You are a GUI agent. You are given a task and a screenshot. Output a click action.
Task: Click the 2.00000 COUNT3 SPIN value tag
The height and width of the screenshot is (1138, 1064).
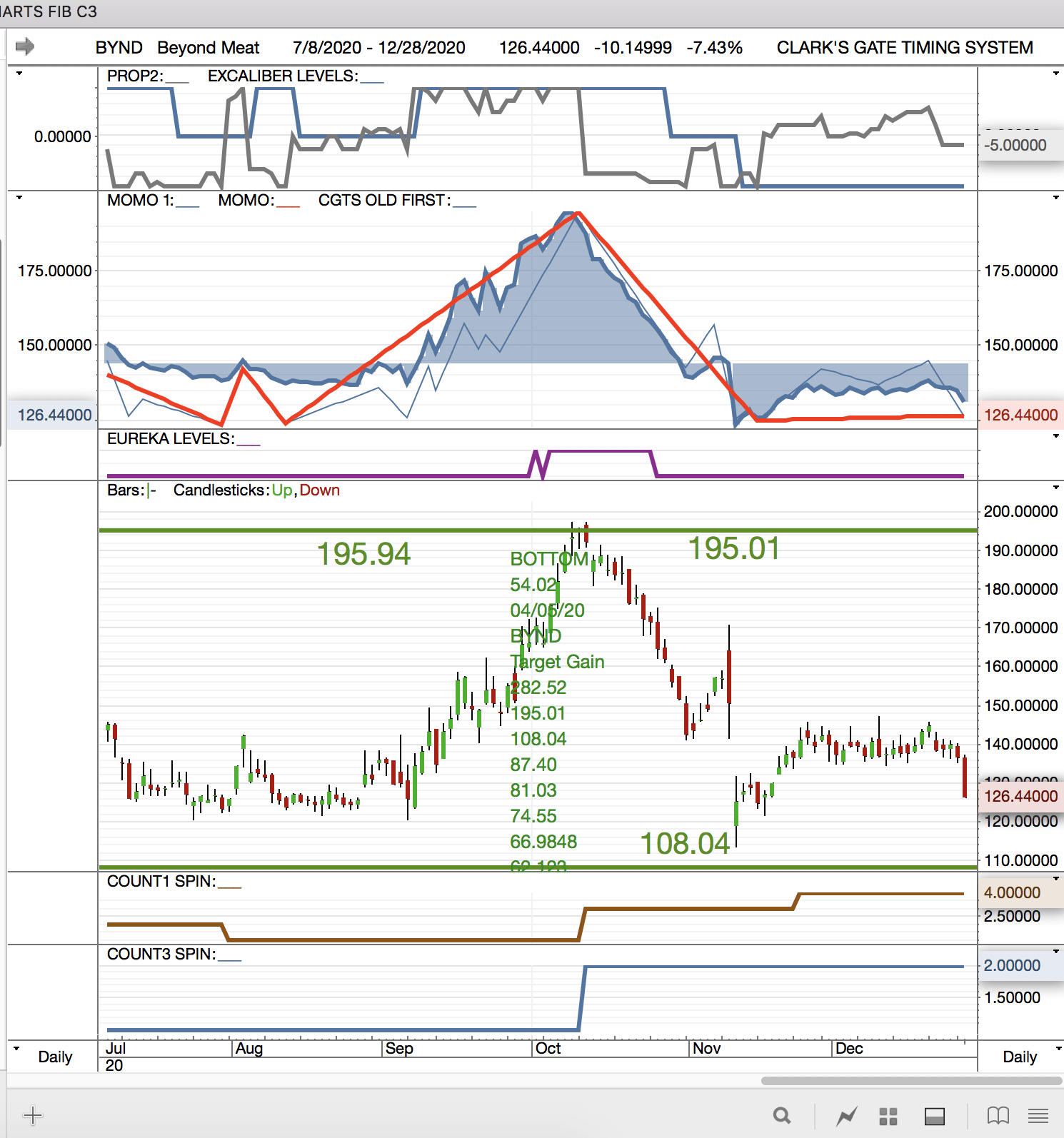[1021, 965]
